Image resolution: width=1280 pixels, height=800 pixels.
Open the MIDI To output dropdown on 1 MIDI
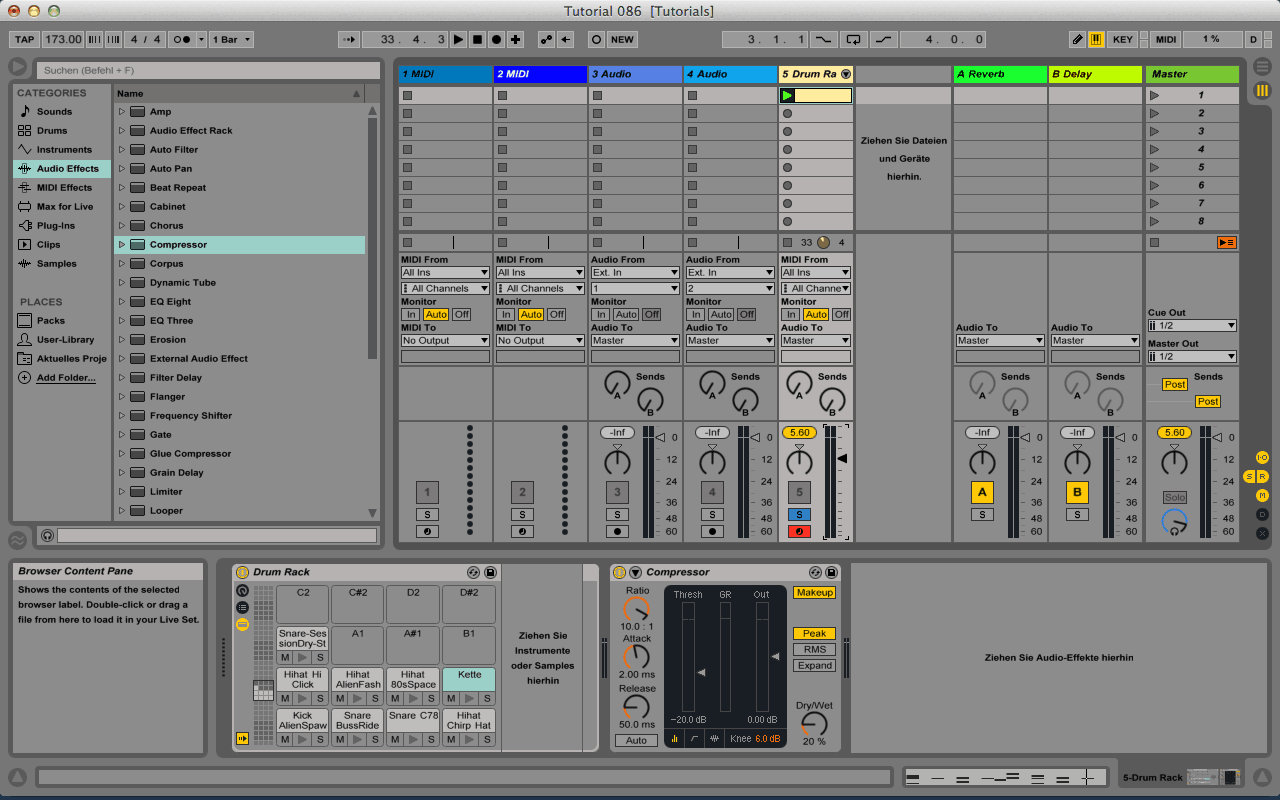click(444, 339)
